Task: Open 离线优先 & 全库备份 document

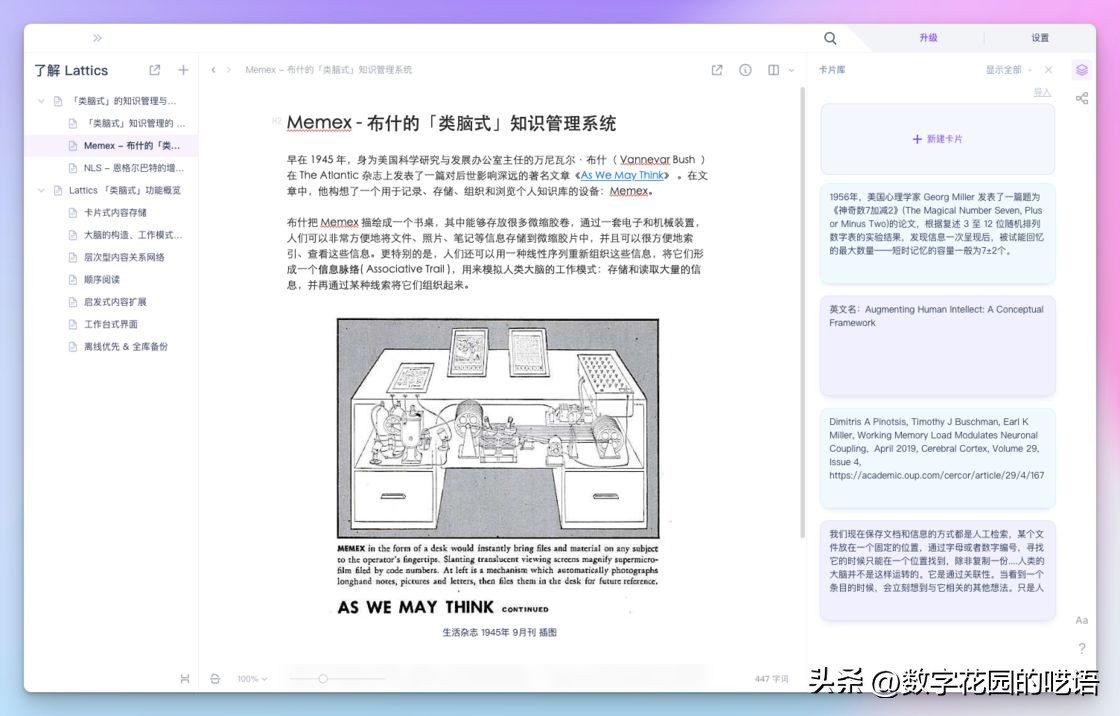Action: pyautogui.click(x=126, y=347)
